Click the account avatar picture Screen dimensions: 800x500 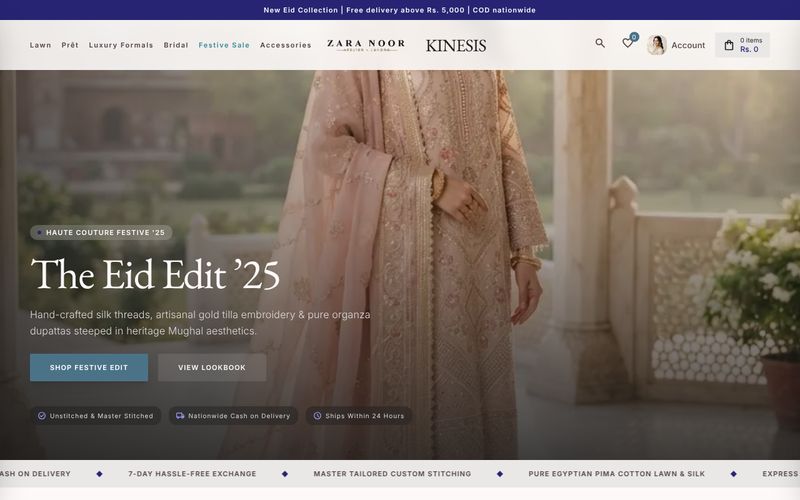[657, 45]
